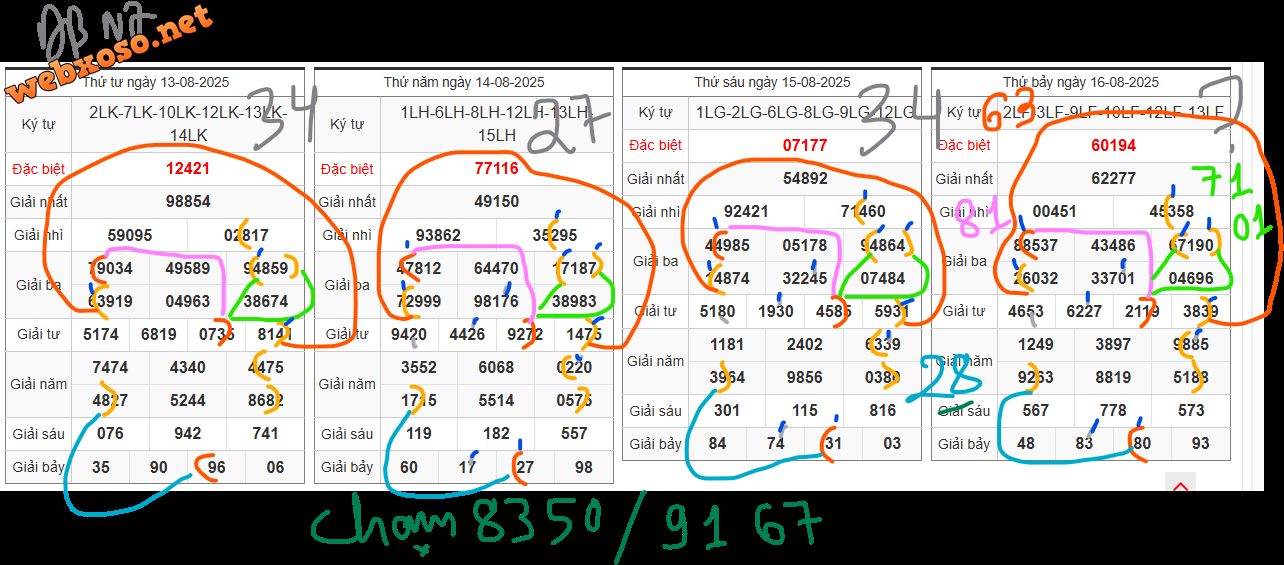The height and width of the screenshot is (565, 1284).
Task: Click the red Đặc biệt label for 13-08
Action: click(39, 169)
